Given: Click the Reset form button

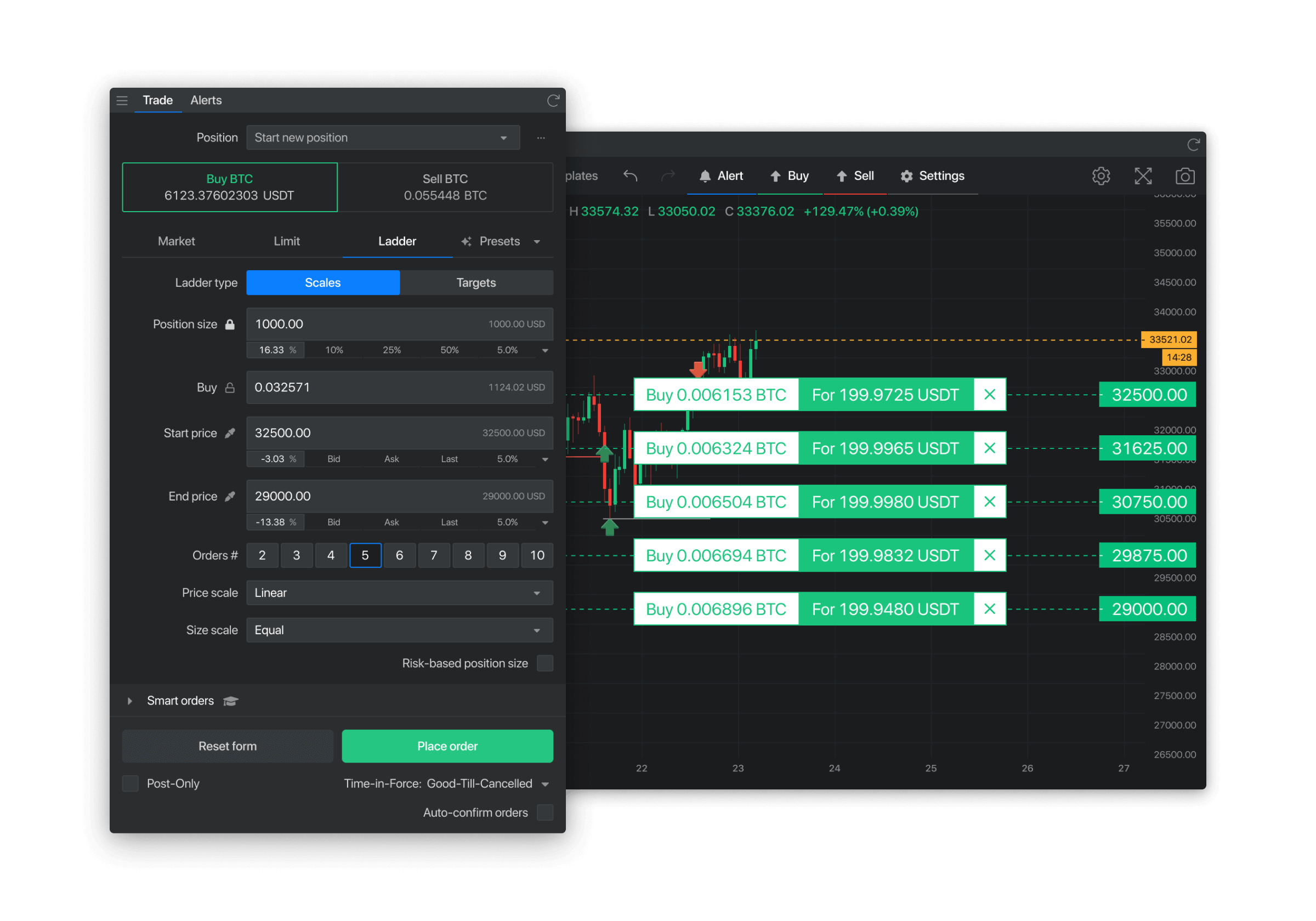Looking at the screenshot, I should point(228,747).
